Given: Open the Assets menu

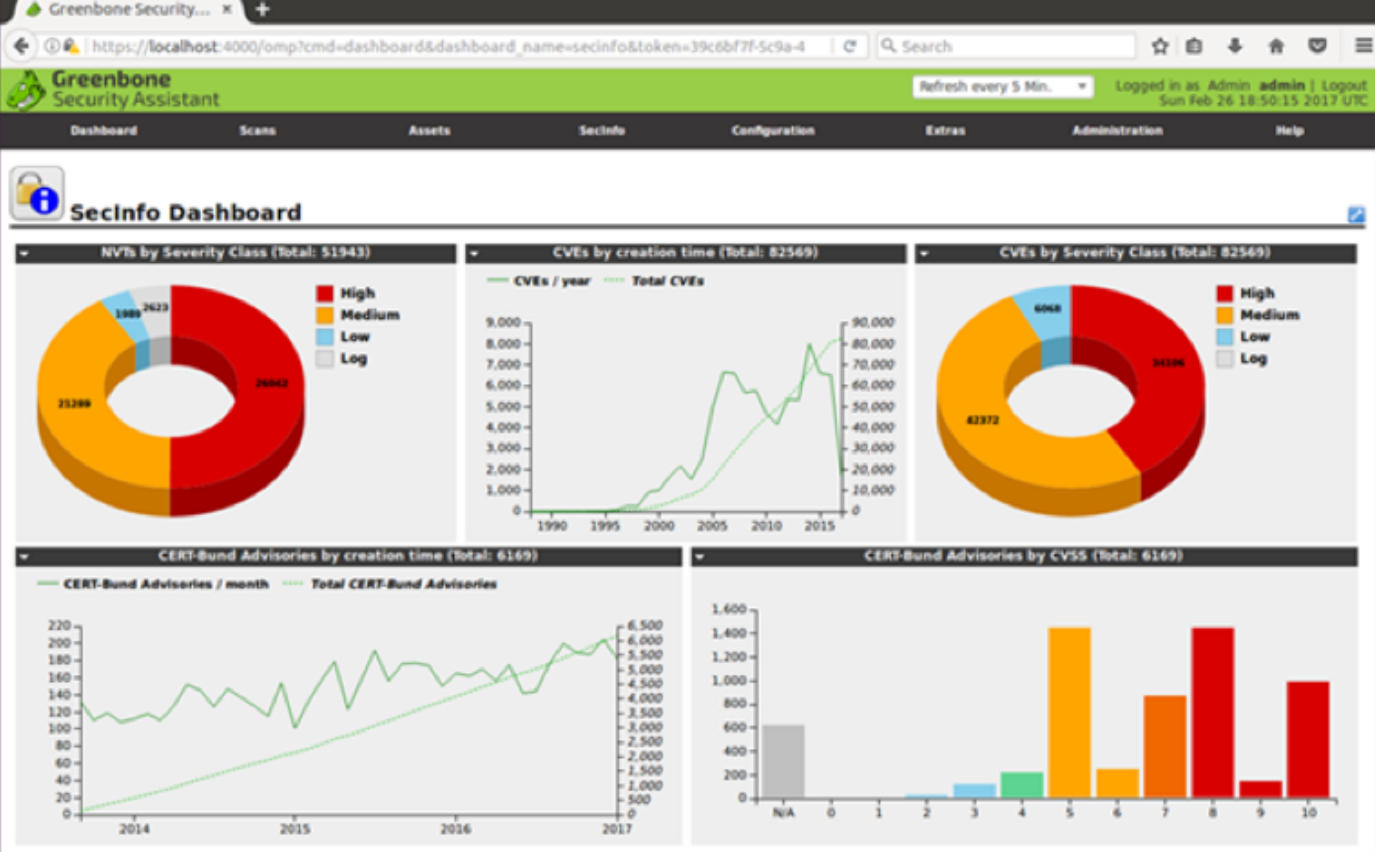Looking at the screenshot, I should click(429, 130).
